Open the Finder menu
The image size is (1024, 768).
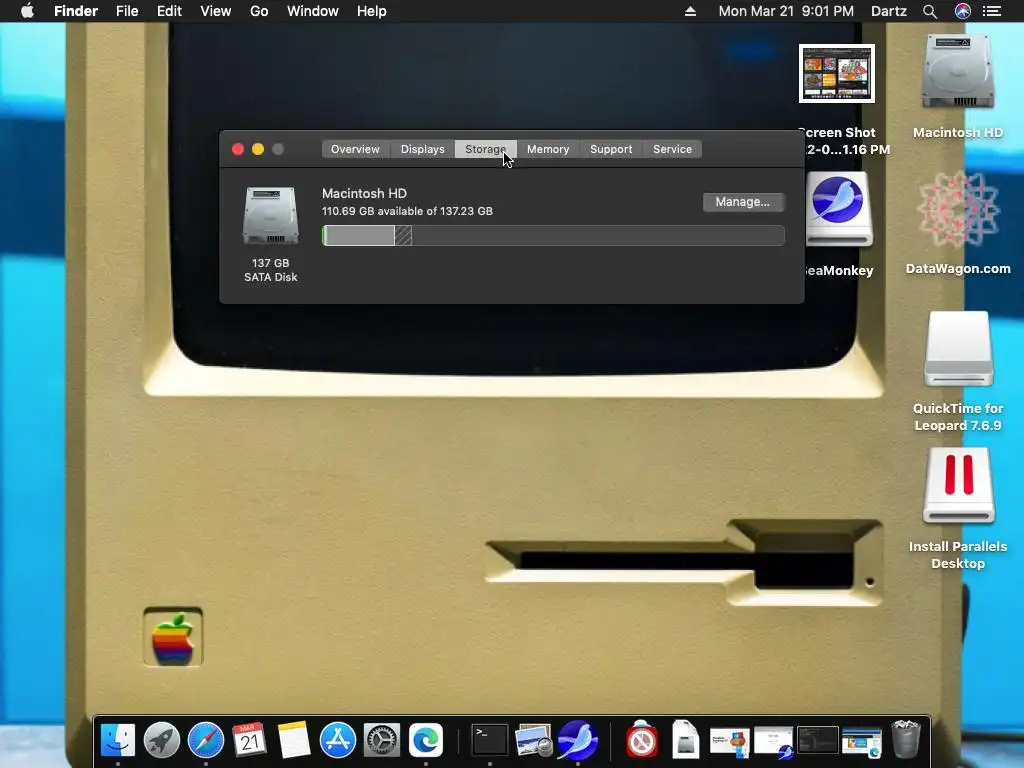(x=76, y=11)
